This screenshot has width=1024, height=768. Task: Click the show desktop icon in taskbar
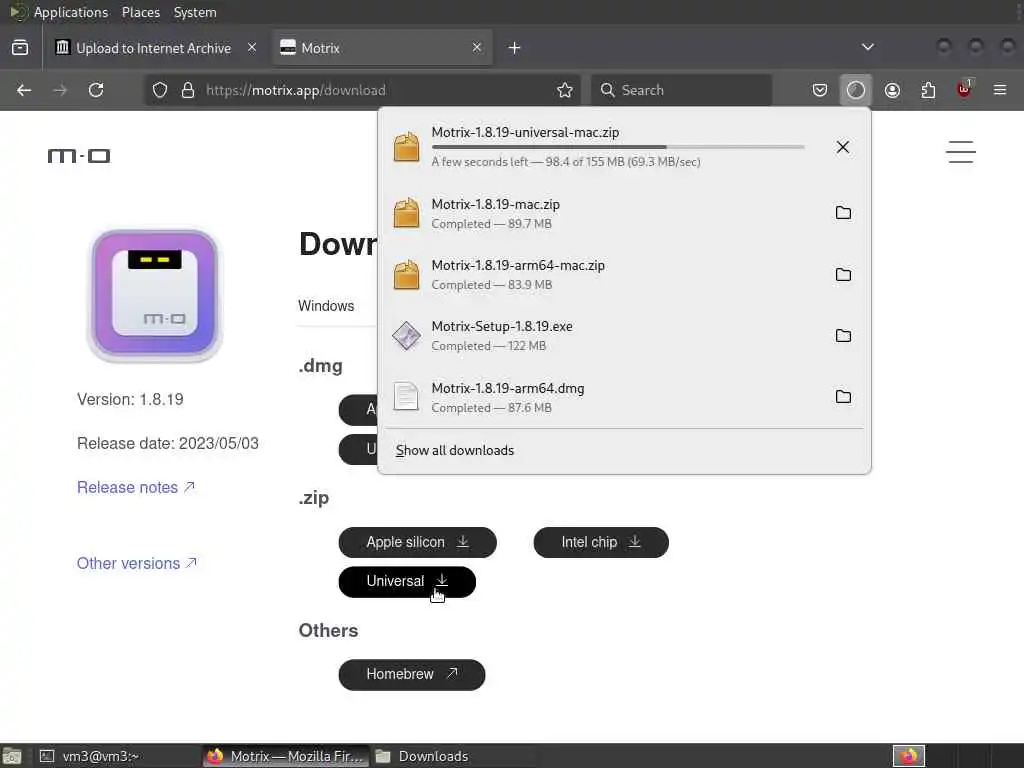tap(12, 756)
